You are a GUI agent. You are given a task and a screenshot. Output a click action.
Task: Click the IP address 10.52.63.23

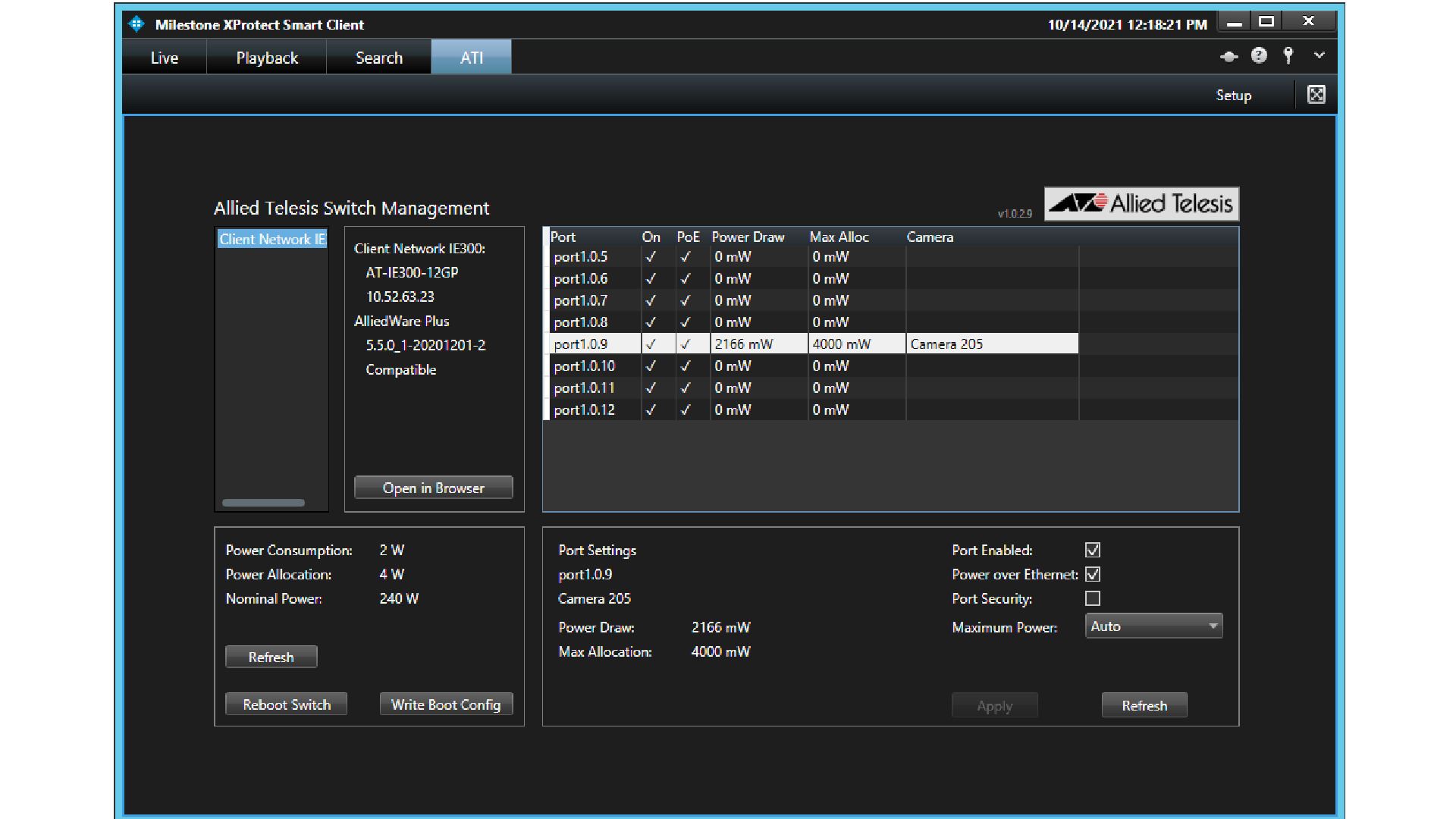400,297
